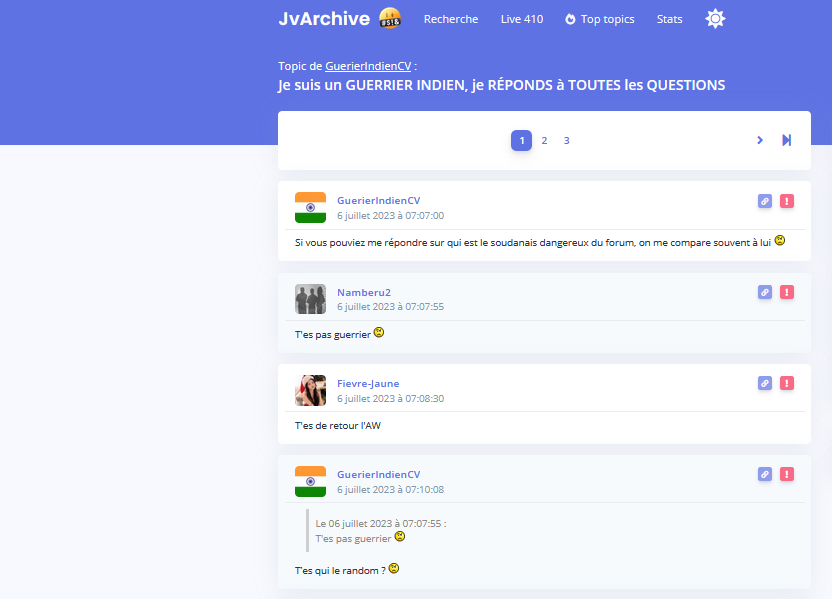Report first GuerierIndienCV post with red icon
Screen dimensions: 832x599
pos(787,201)
